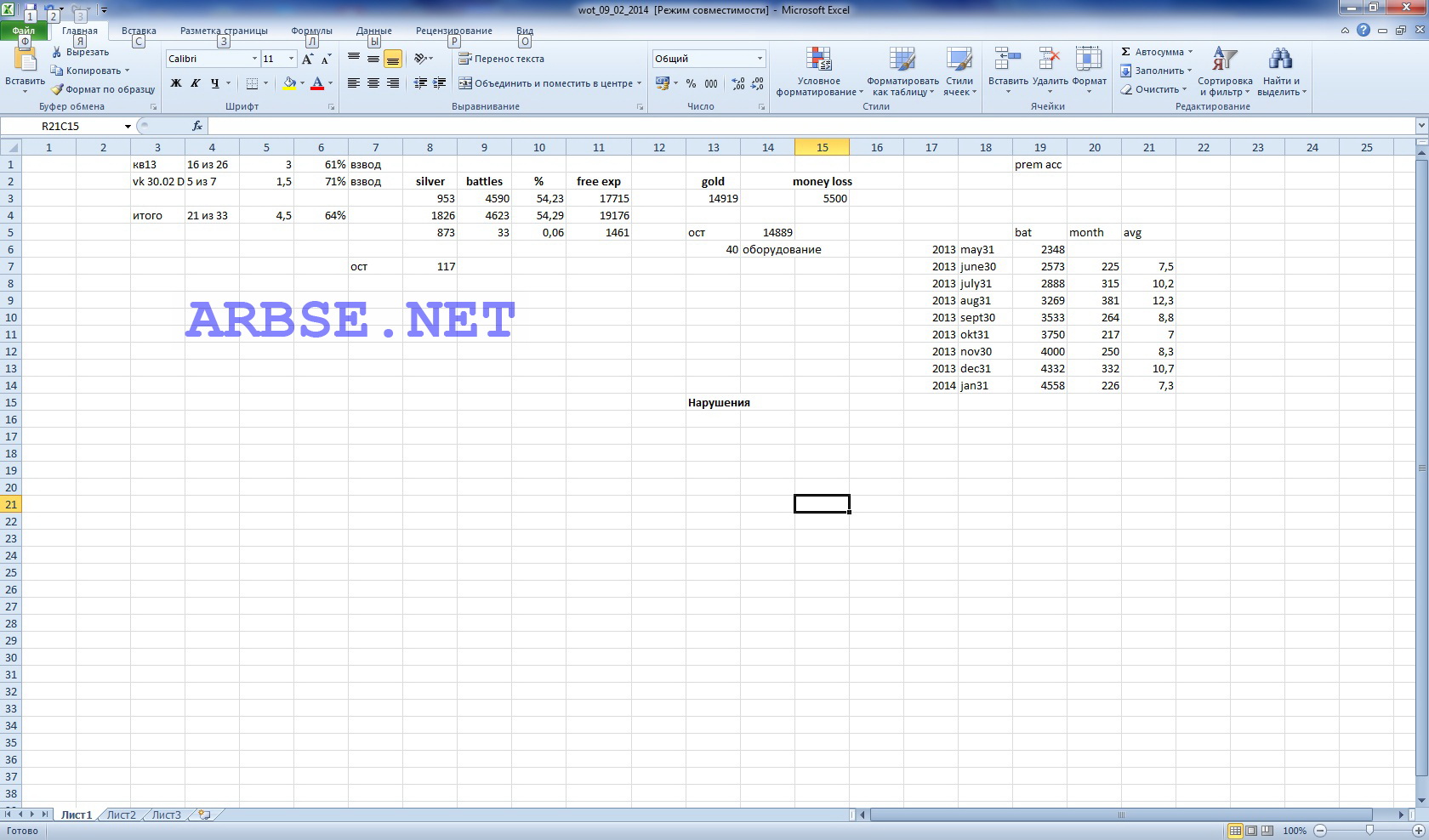The width and height of the screenshot is (1429, 840).
Task: Open the number format Общий dropdown
Action: pos(760,59)
